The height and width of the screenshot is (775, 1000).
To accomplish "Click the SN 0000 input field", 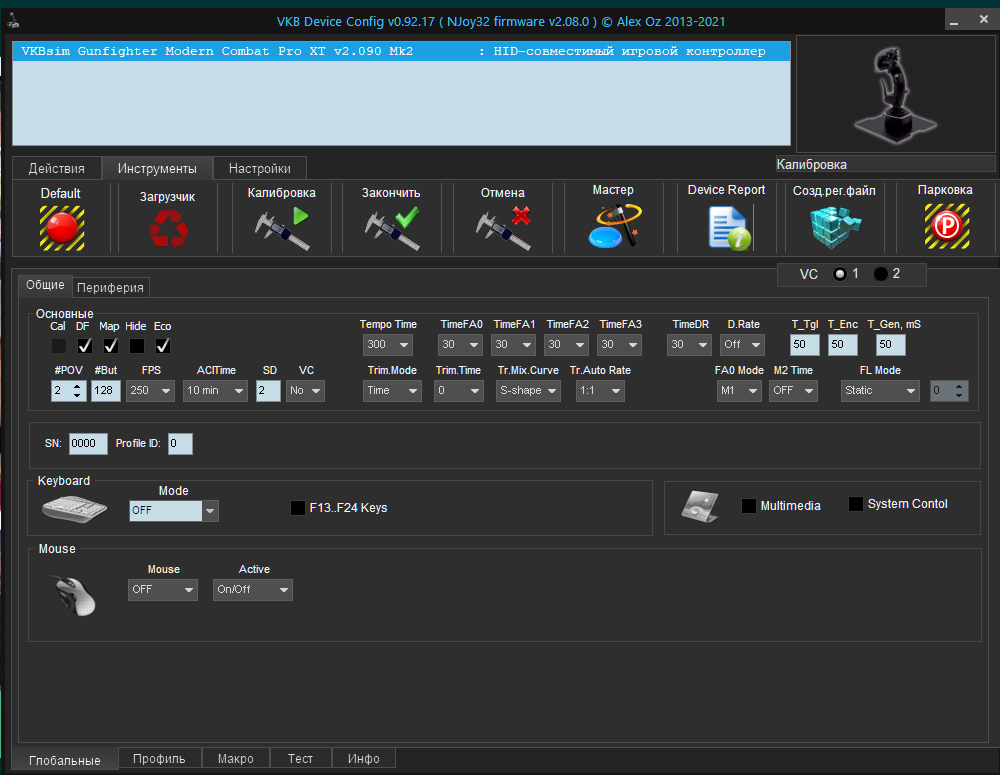I will 88,443.
